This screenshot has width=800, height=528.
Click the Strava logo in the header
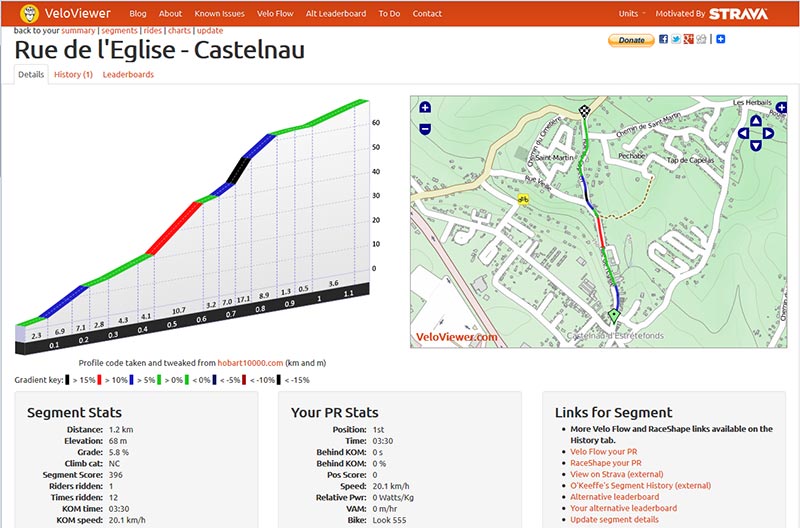(x=738, y=14)
